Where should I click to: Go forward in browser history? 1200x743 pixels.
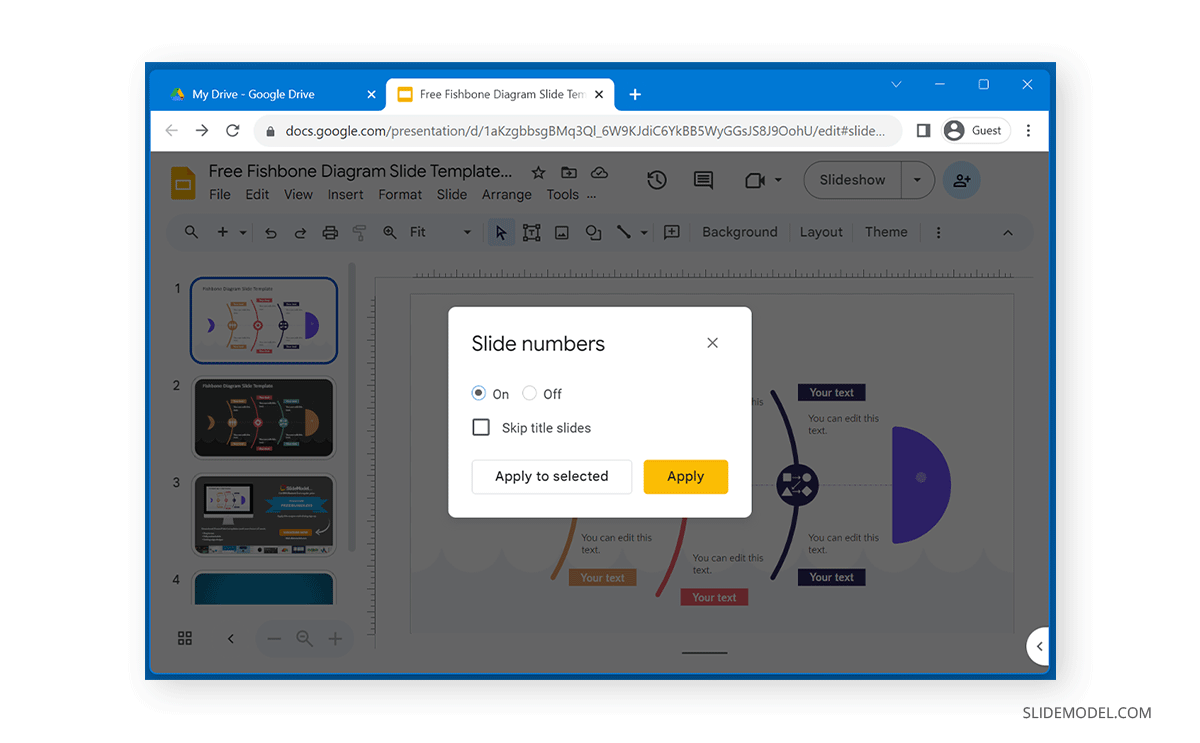coord(202,130)
